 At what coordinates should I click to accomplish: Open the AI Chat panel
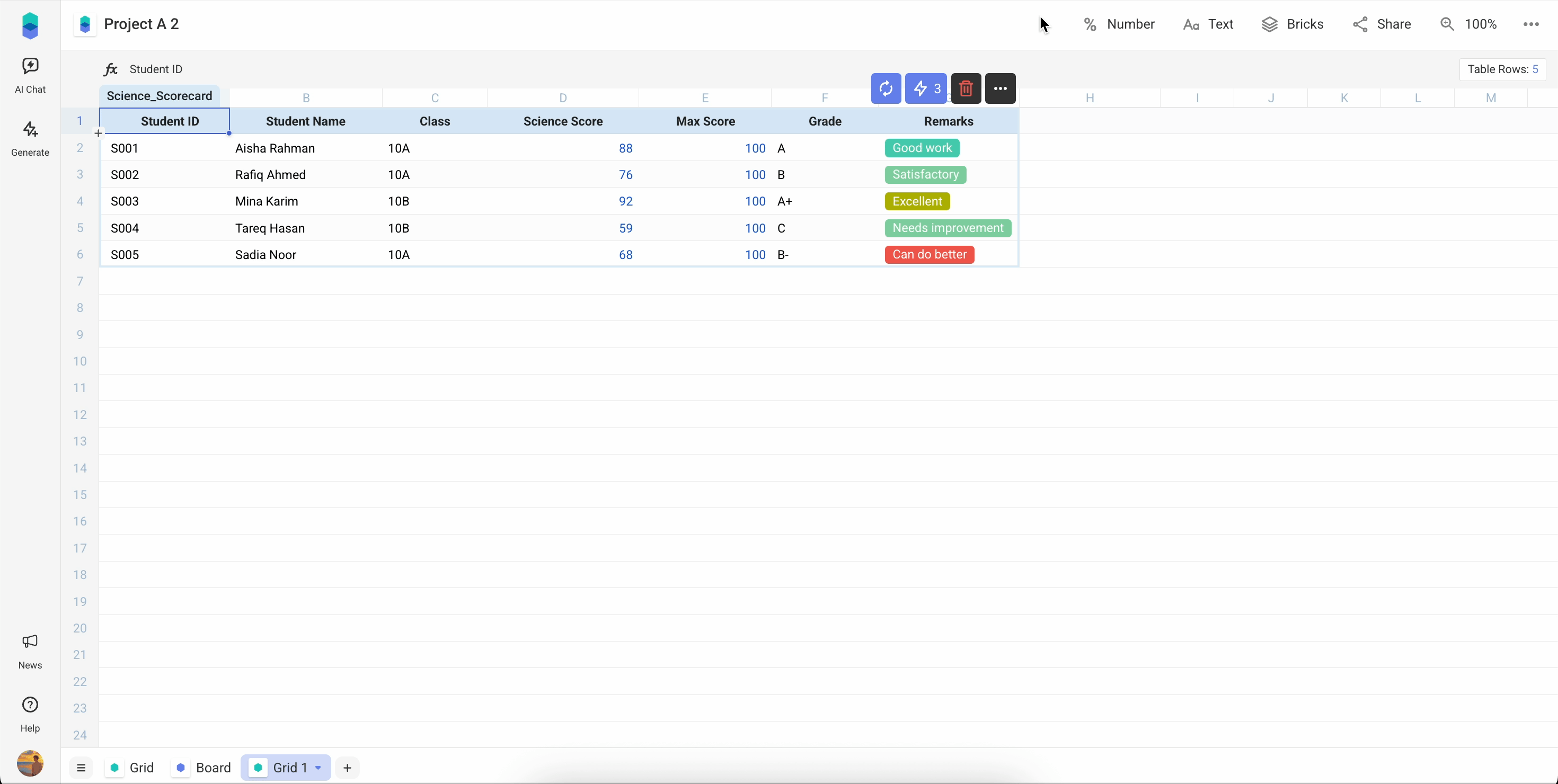(x=30, y=75)
